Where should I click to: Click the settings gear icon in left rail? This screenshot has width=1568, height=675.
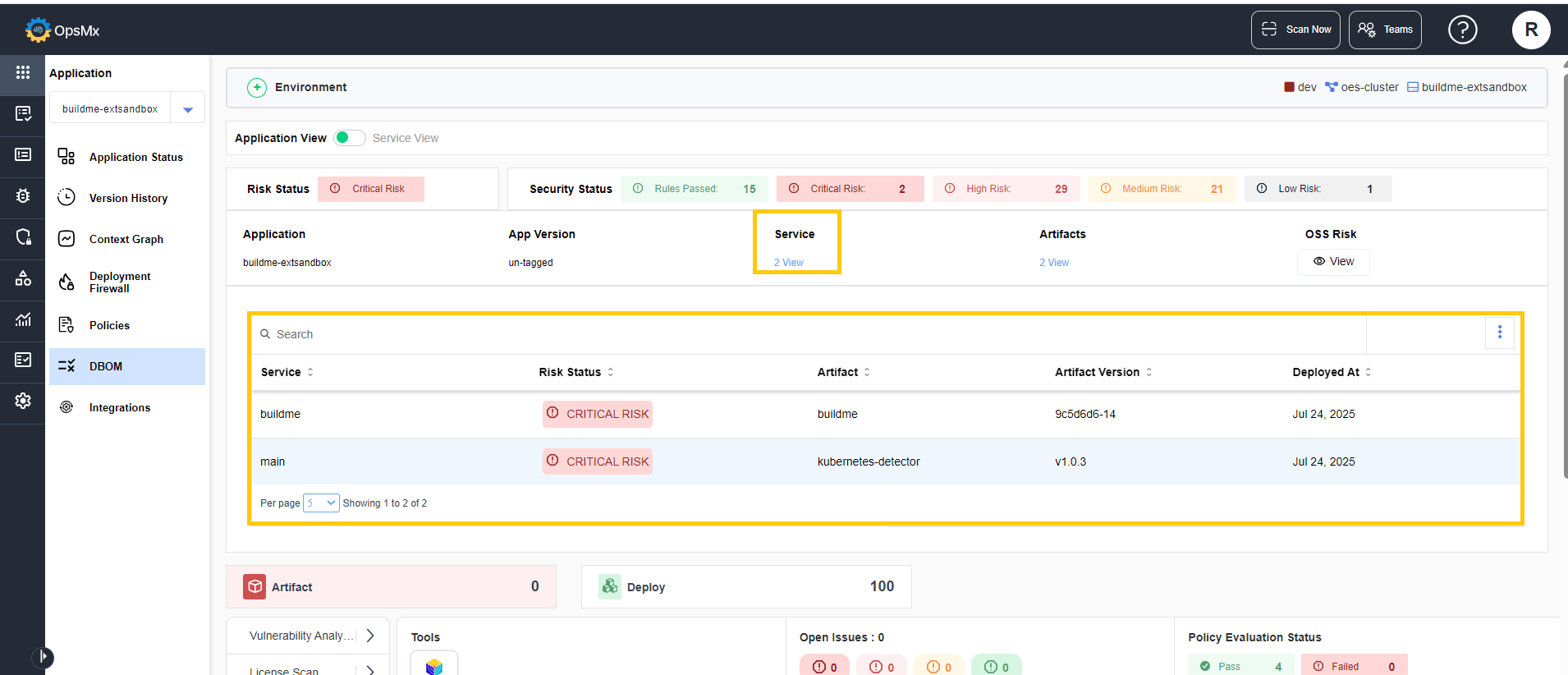point(23,401)
